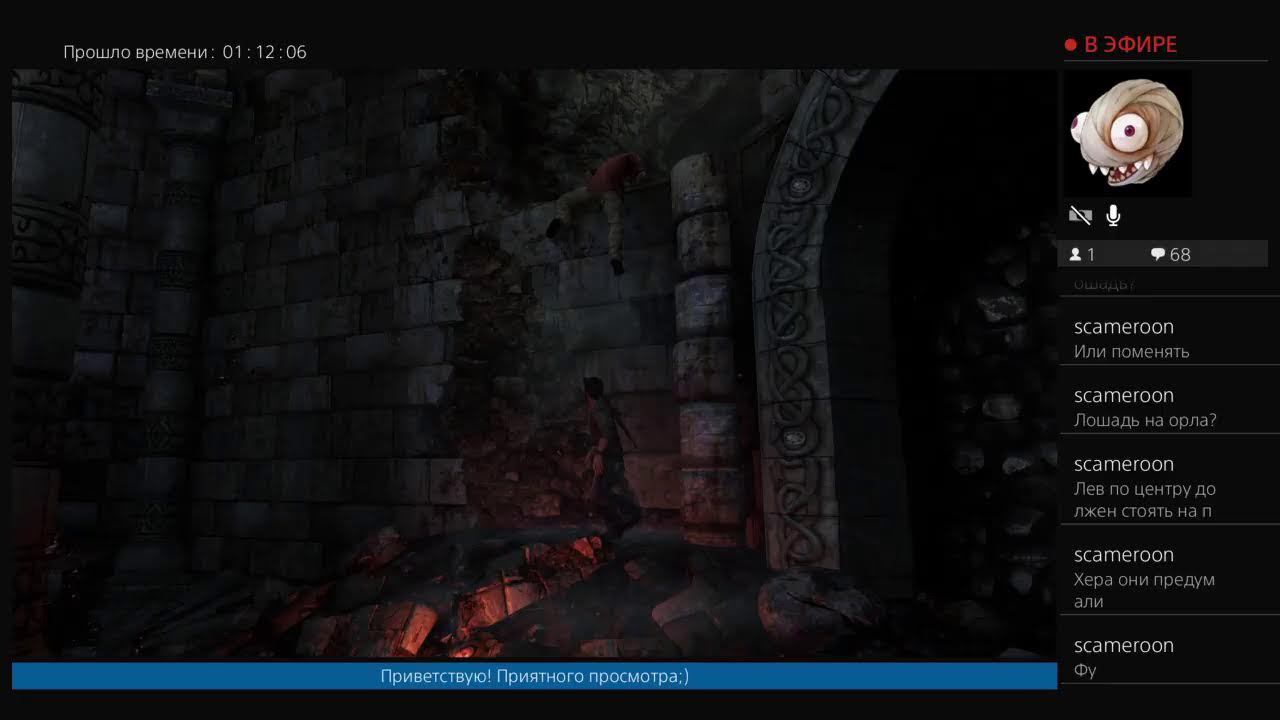Click the comment count "68"
This screenshot has height=720, width=1280.
[x=1180, y=255]
